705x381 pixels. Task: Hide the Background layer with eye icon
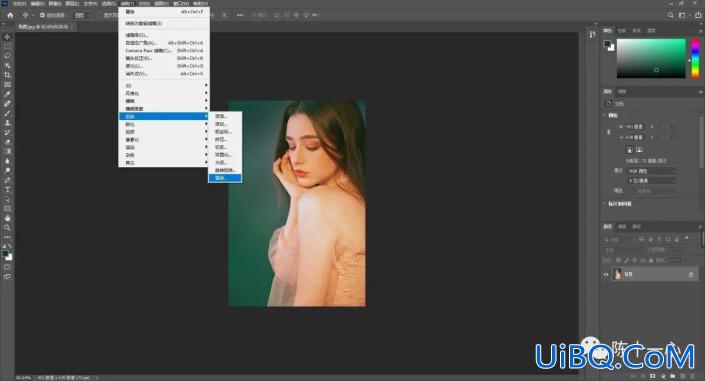tap(606, 274)
